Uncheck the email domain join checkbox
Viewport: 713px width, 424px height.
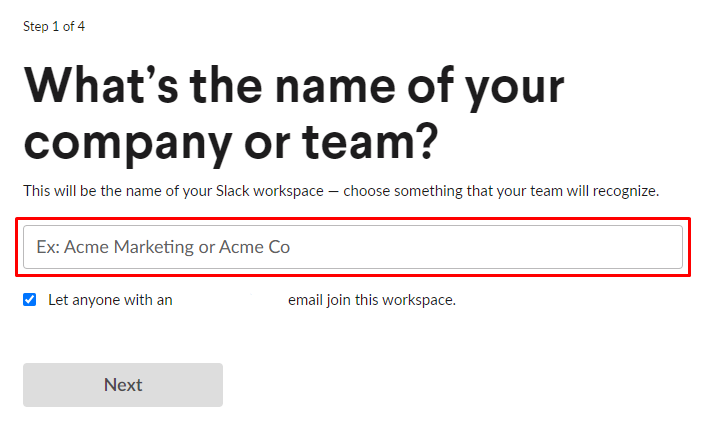pyautogui.click(x=30, y=299)
